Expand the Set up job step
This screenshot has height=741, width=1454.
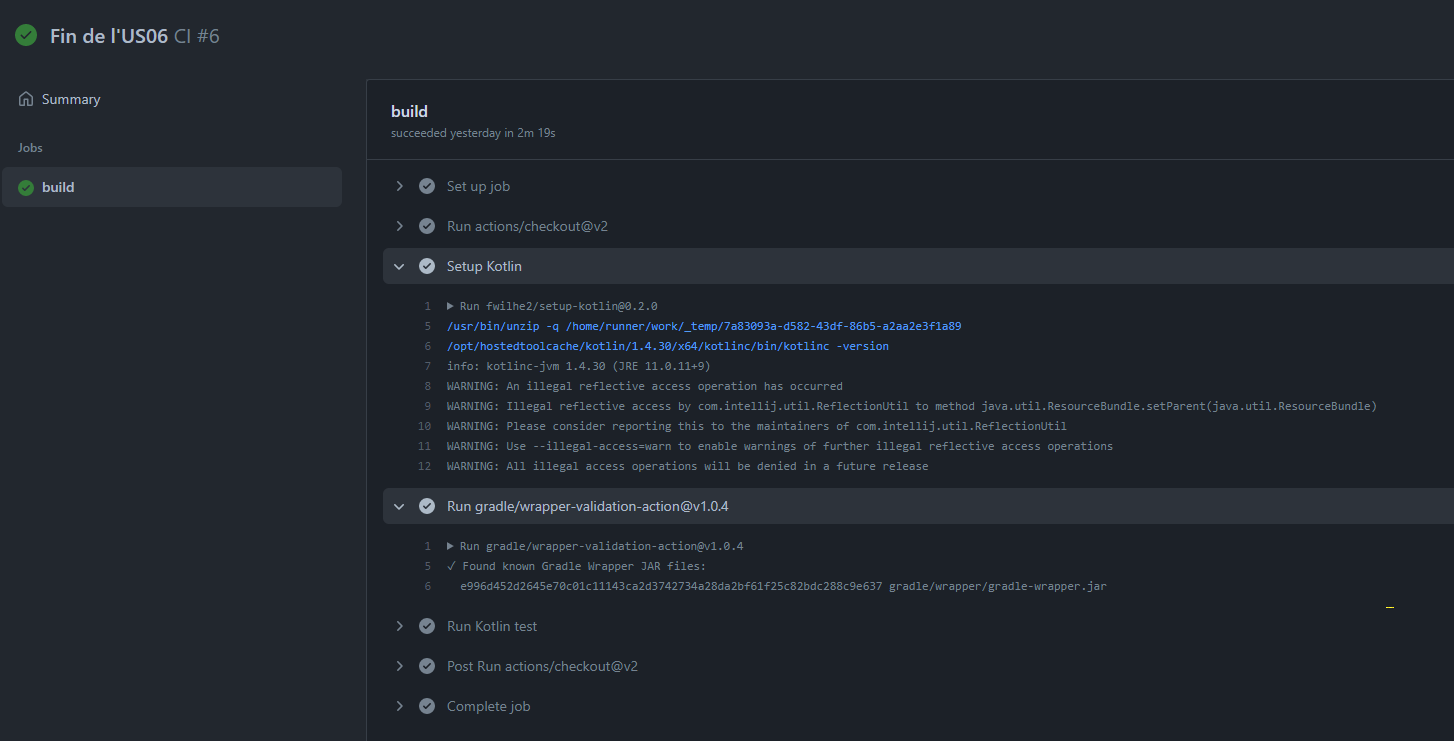(x=399, y=186)
